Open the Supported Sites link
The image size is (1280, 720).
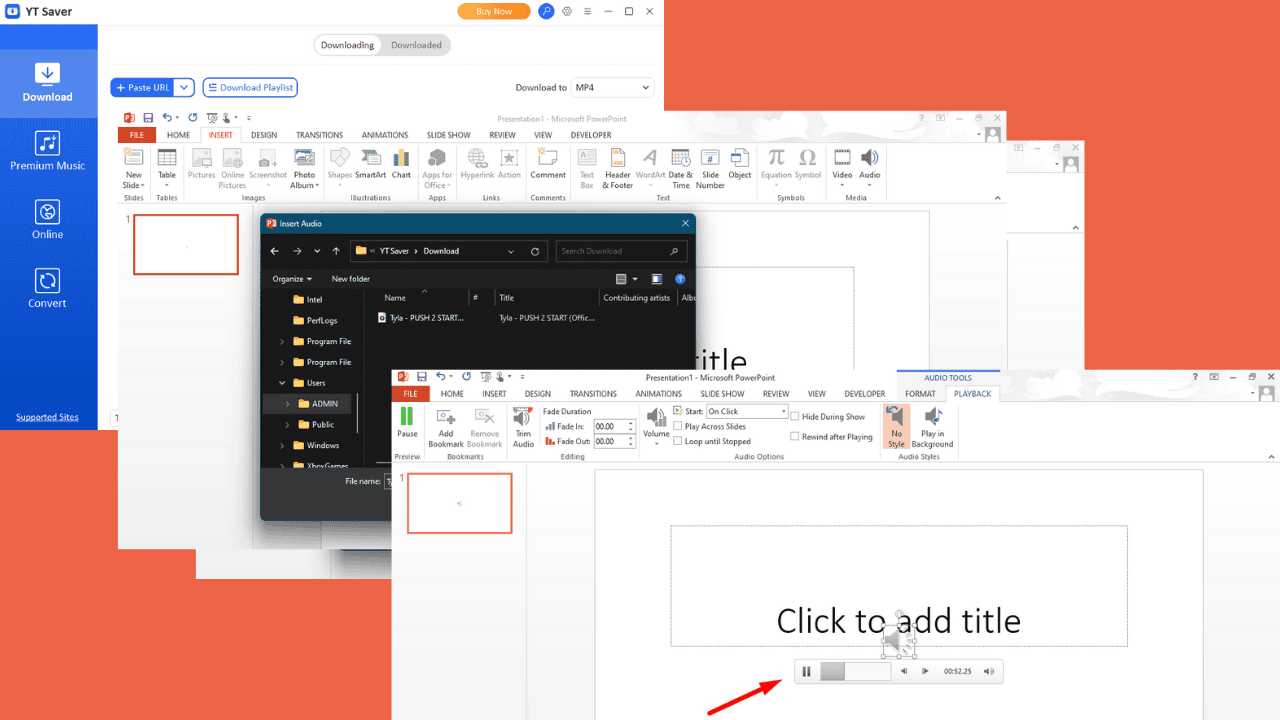pyautogui.click(x=47, y=417)
